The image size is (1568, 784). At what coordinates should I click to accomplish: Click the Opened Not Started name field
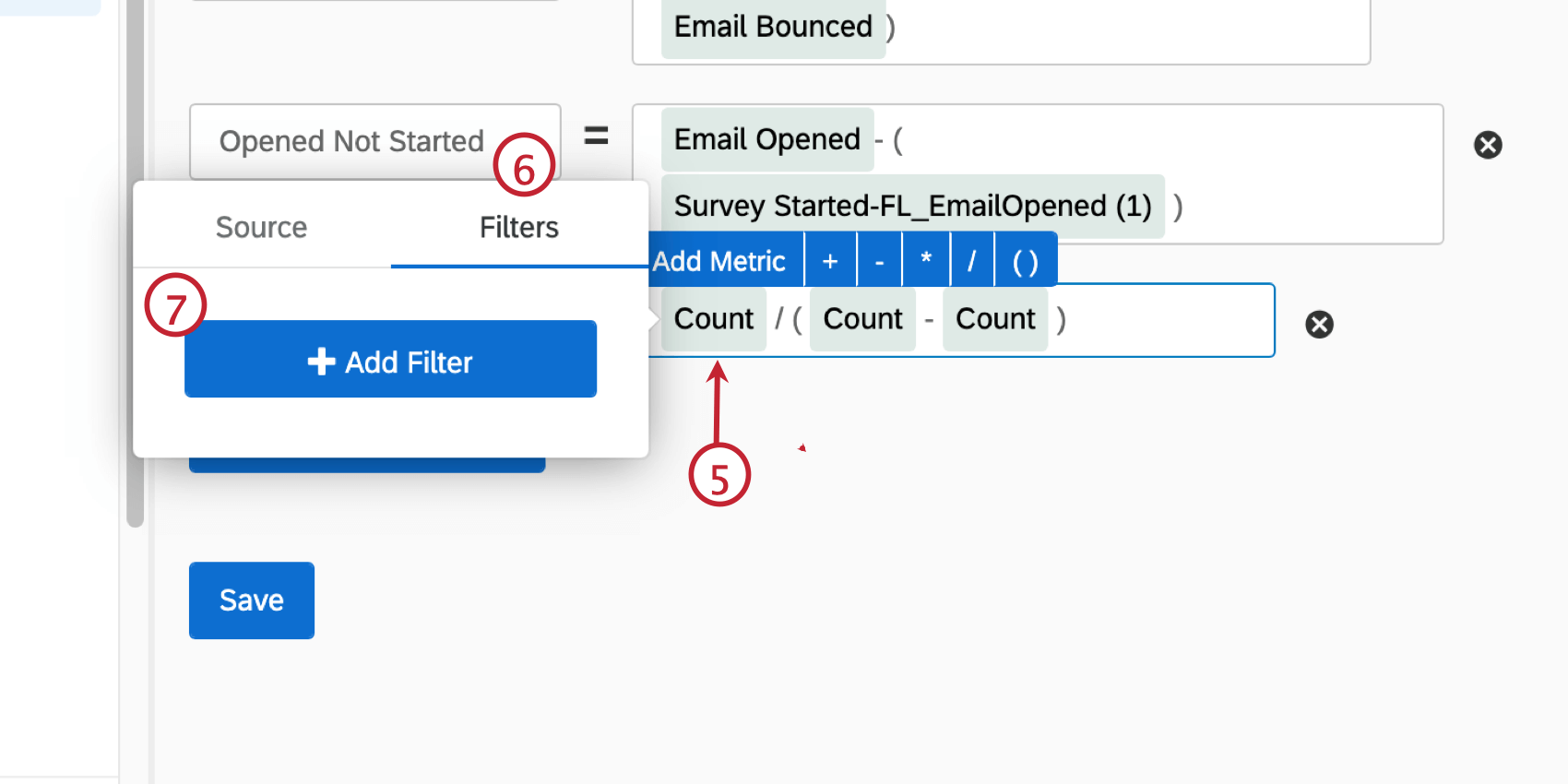pos(352,140)
